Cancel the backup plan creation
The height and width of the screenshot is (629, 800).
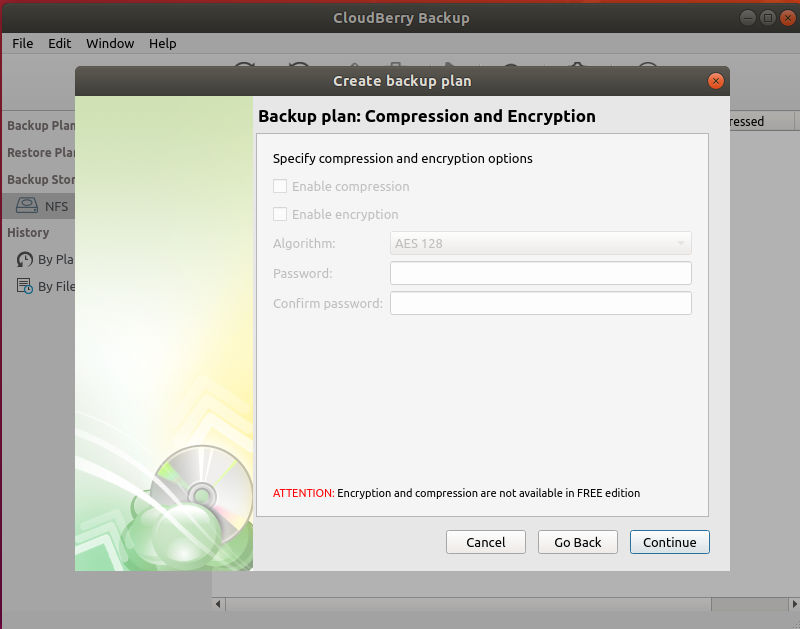pos(485,541)
